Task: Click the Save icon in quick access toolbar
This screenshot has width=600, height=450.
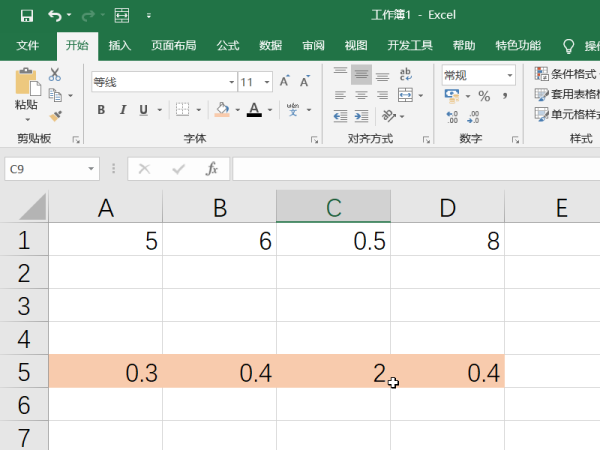Action: (26, 16)
